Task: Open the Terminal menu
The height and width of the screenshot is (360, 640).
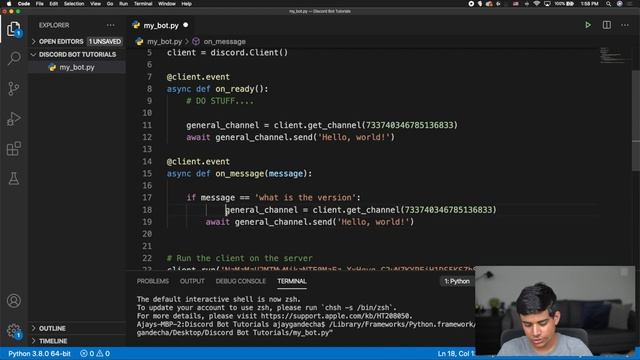Action: coord(143,4)
